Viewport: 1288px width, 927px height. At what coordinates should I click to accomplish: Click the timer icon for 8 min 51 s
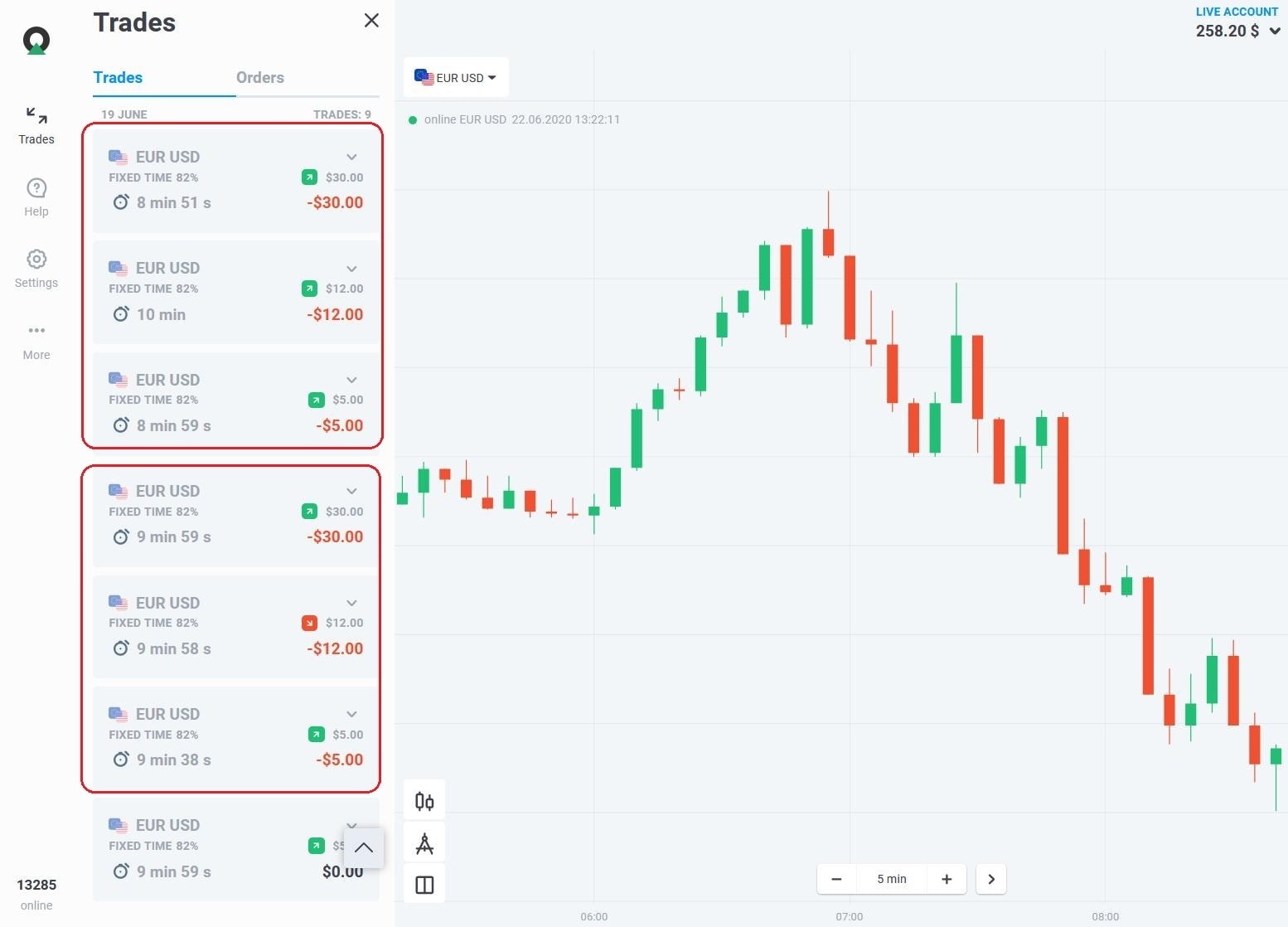[121, 202]
